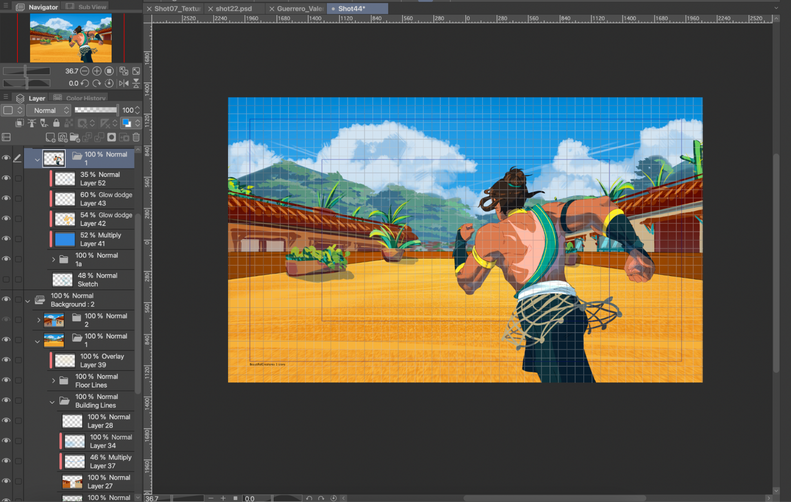
Task: Hide the Background : 2 folder
Action: pyautogui.click(x=6, y=299)
